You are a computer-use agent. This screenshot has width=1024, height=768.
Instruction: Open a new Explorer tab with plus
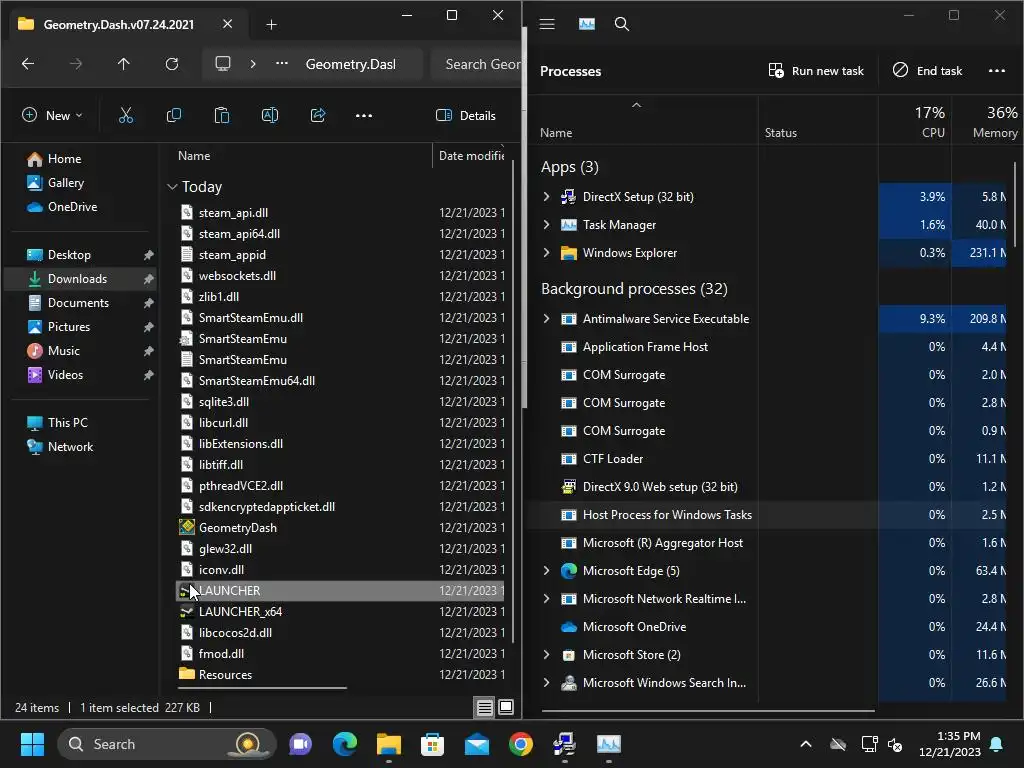(x=272, y=25)
